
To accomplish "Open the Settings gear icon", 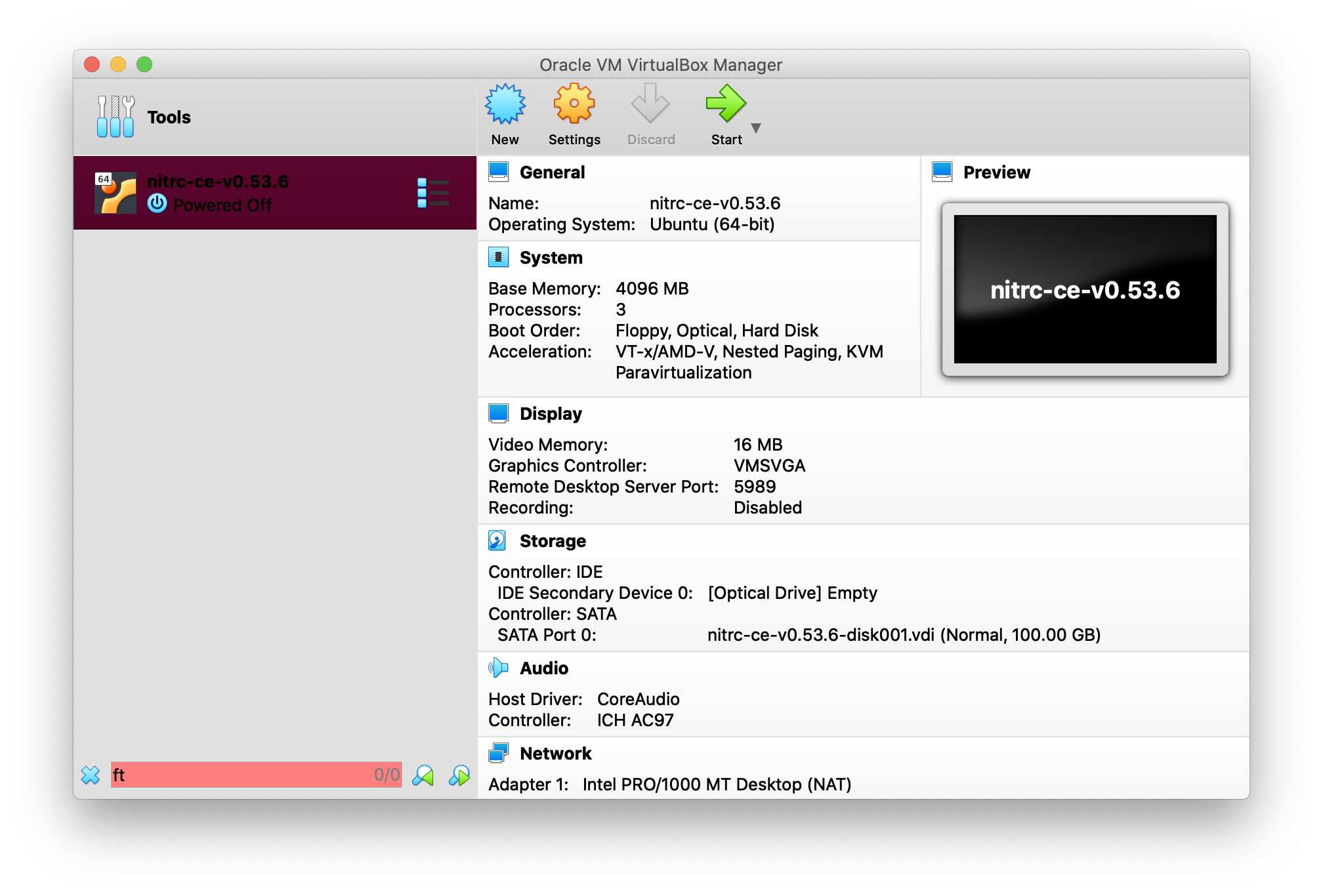I will pyautogui.click(x=574, y=104).
